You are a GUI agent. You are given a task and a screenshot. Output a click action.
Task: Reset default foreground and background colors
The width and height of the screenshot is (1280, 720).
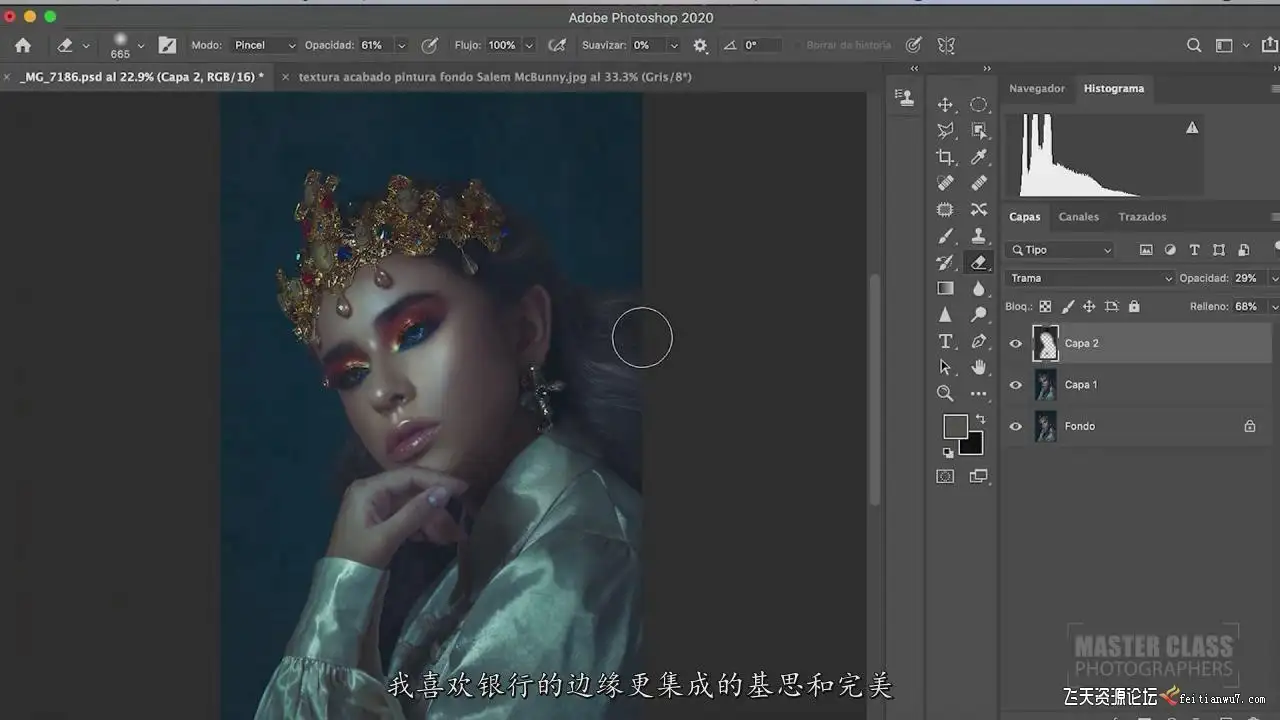coord(948,453)
